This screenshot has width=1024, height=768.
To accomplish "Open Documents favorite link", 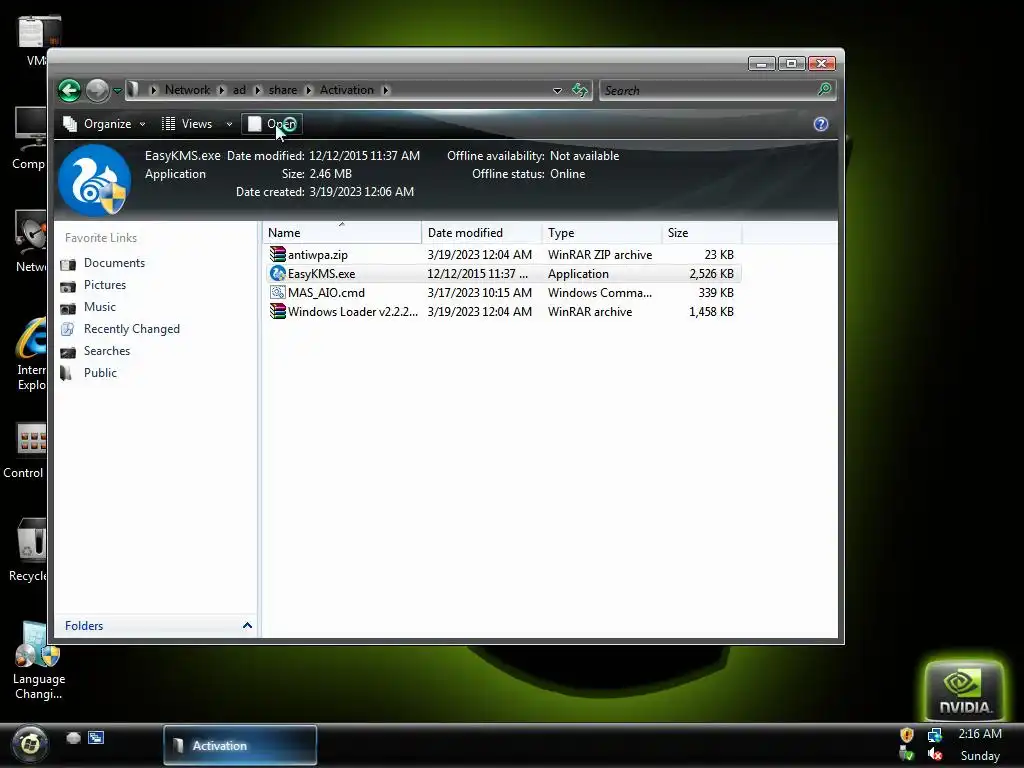I will coord(114,263).
